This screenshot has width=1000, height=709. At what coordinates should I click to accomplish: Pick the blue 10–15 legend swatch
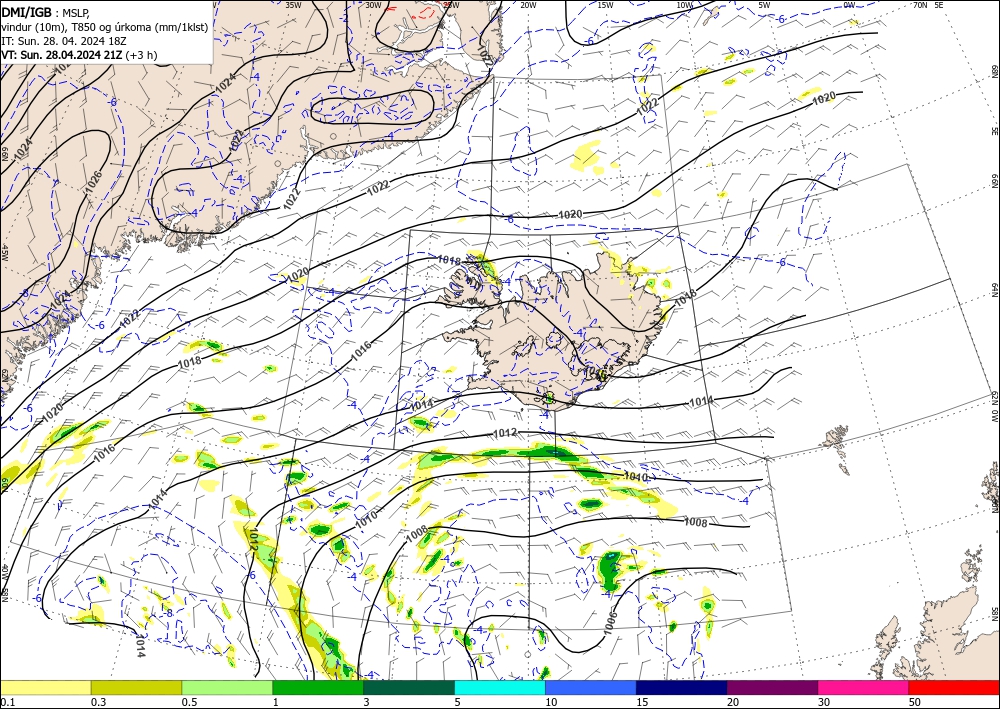[591, 687]
